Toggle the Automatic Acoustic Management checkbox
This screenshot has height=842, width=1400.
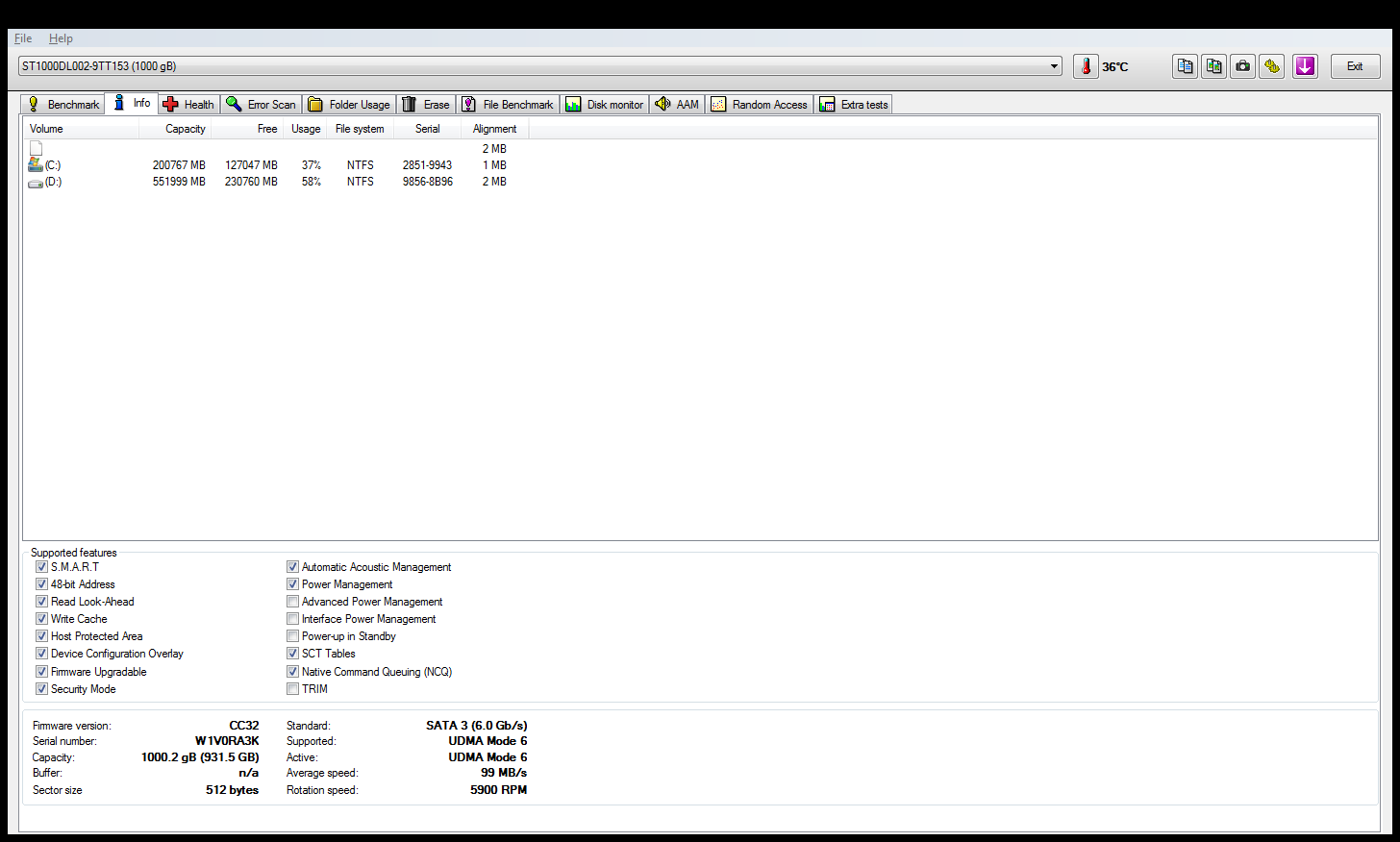[292, 567]
